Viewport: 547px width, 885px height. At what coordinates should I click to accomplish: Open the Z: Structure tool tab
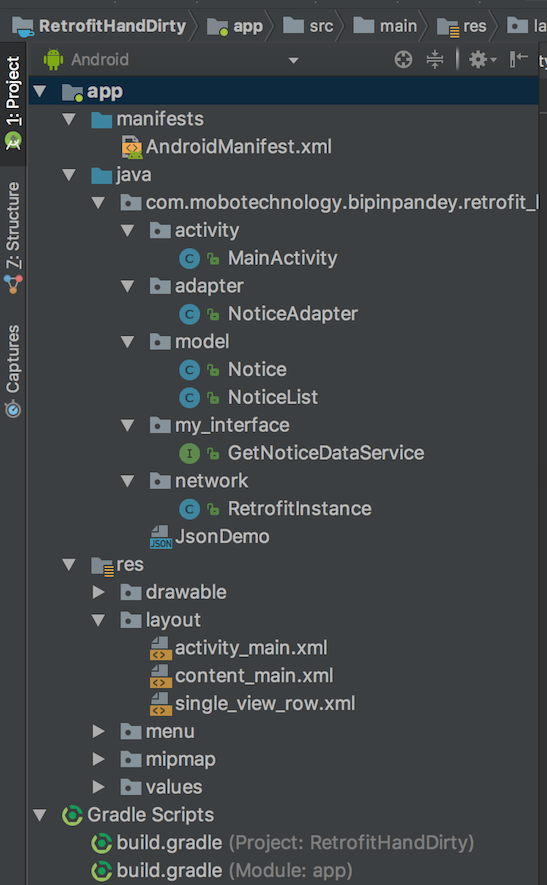point(12,237)
